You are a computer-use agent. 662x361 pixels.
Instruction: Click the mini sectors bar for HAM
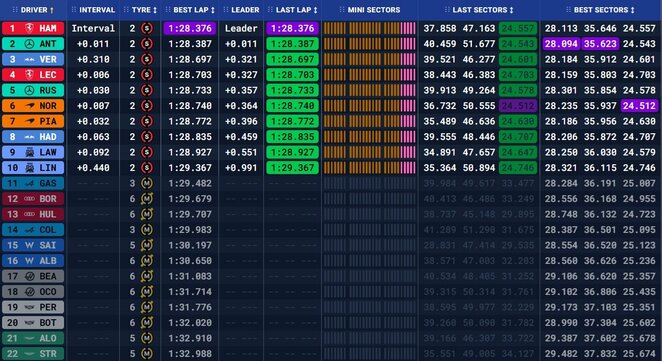(x=369, y=28)
